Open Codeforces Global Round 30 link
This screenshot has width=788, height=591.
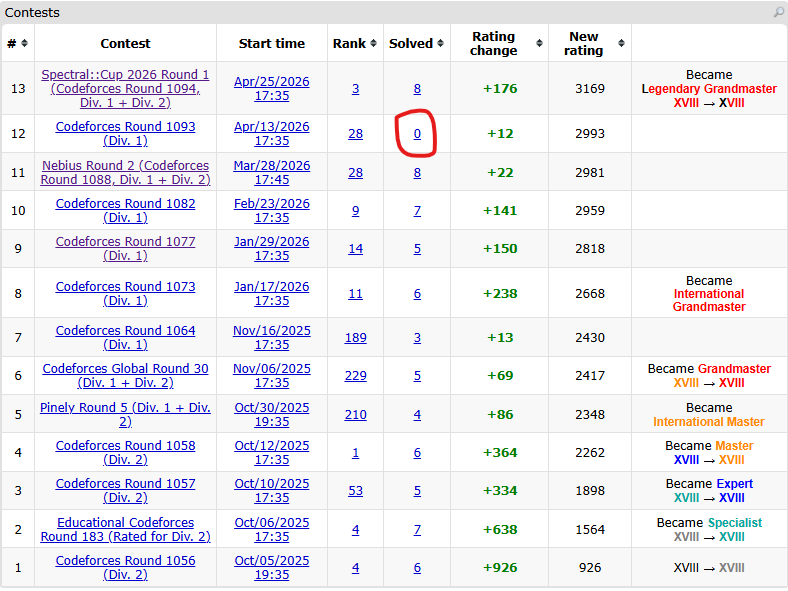tap(125, 376)
